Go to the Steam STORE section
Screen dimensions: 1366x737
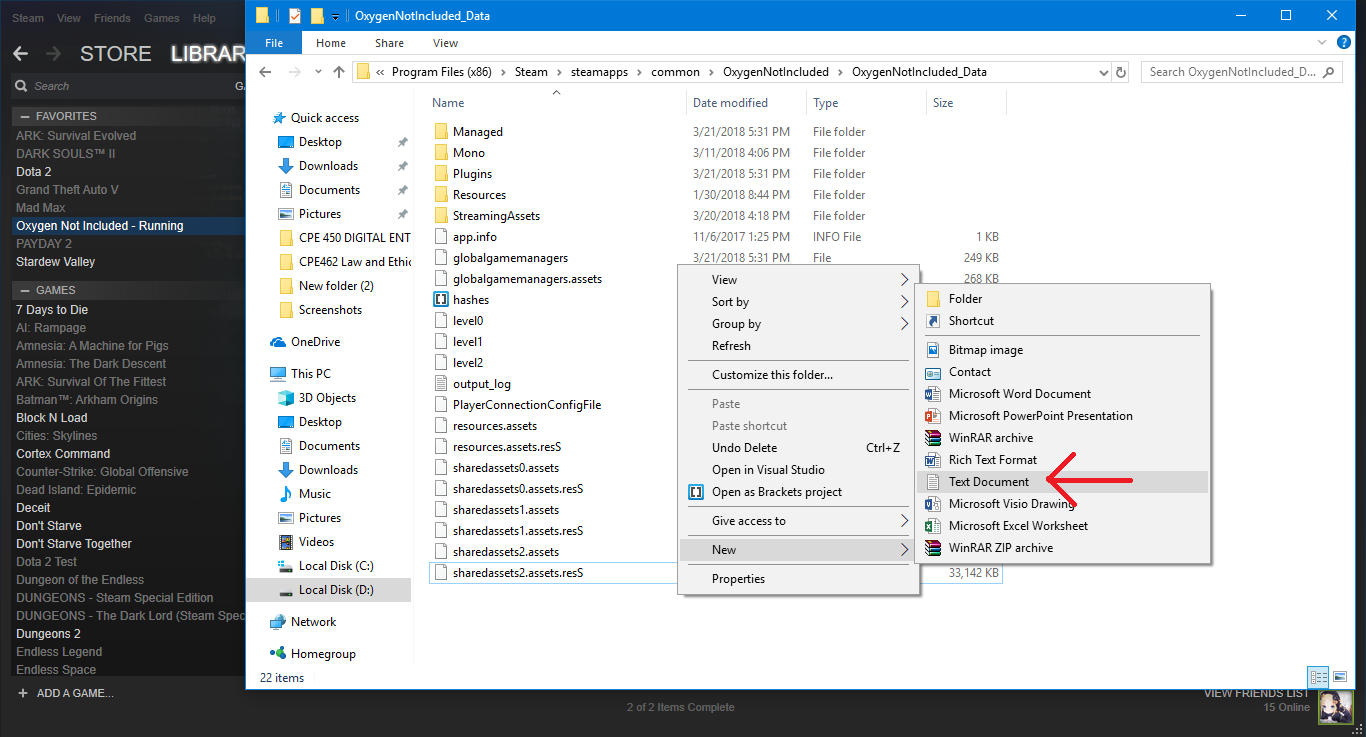coord(116,54)
